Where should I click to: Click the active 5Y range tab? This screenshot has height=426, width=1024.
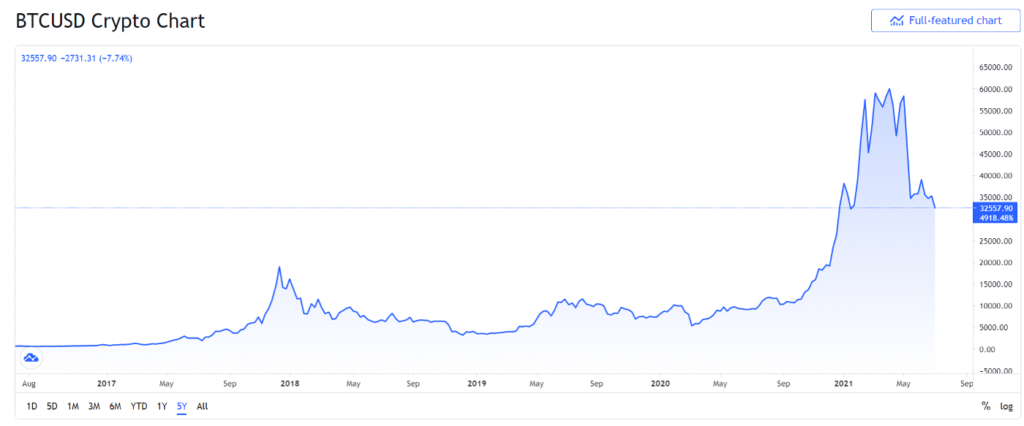pos(181,406)
